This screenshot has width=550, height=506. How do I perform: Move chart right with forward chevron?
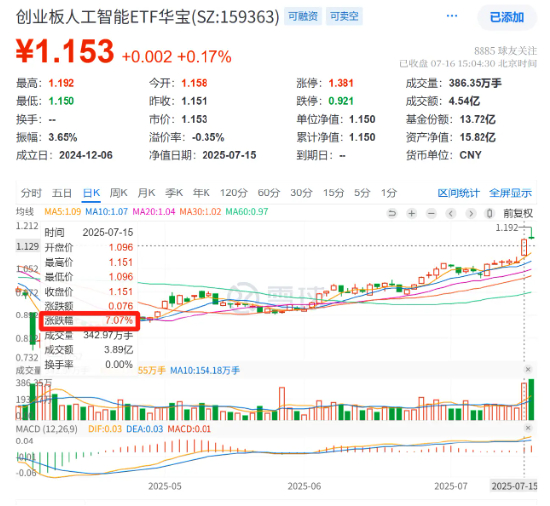470,213
